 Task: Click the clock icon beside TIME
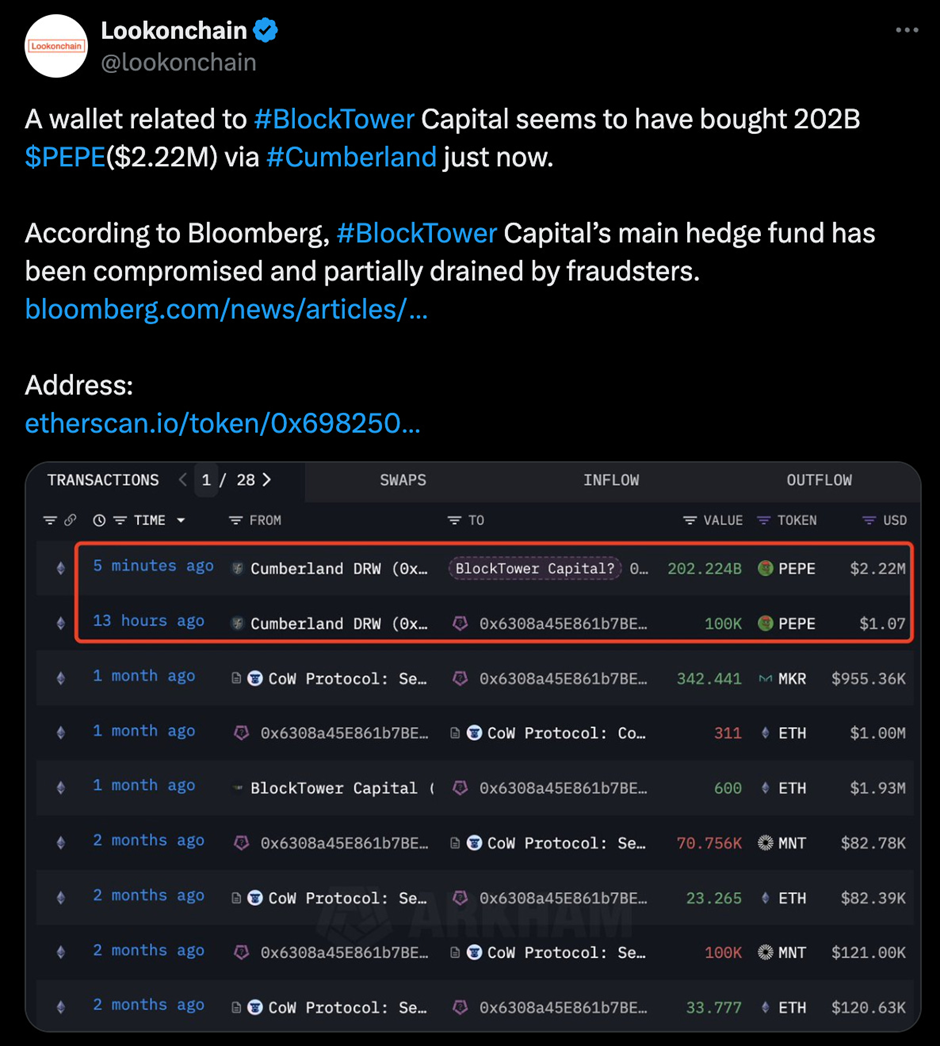coord(99,520)
